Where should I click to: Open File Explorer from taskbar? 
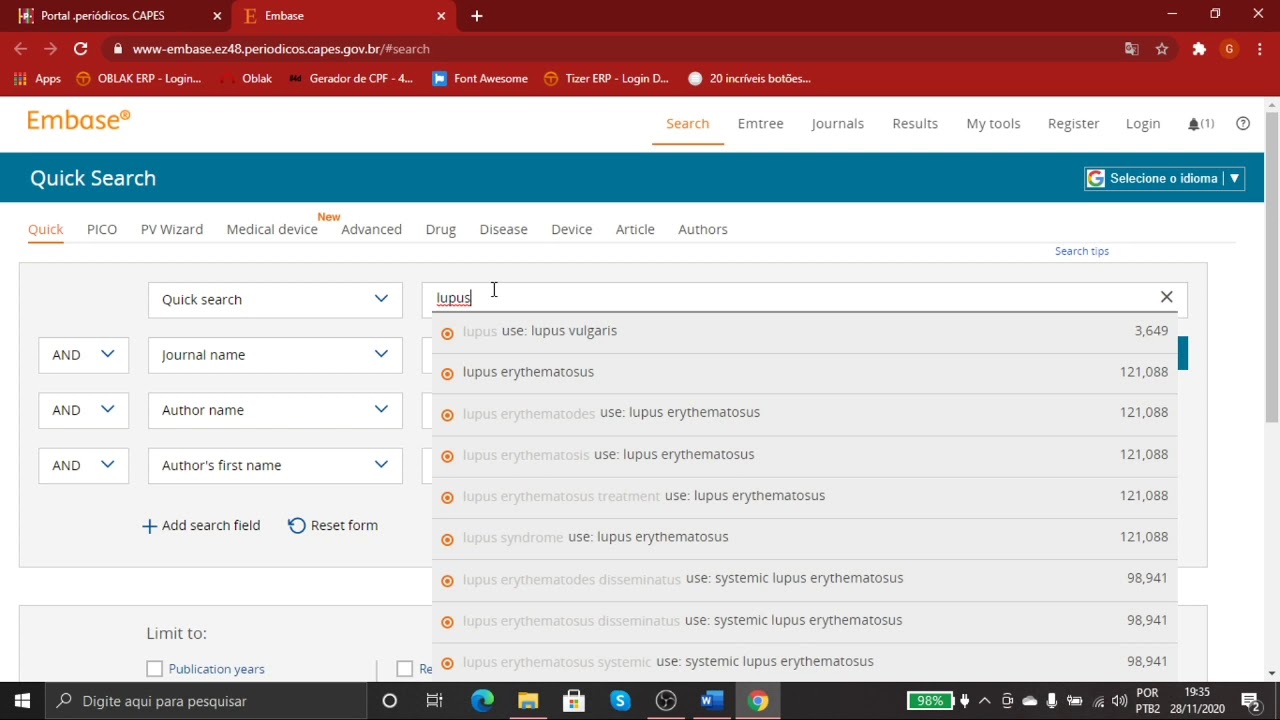tap(528, 701)
